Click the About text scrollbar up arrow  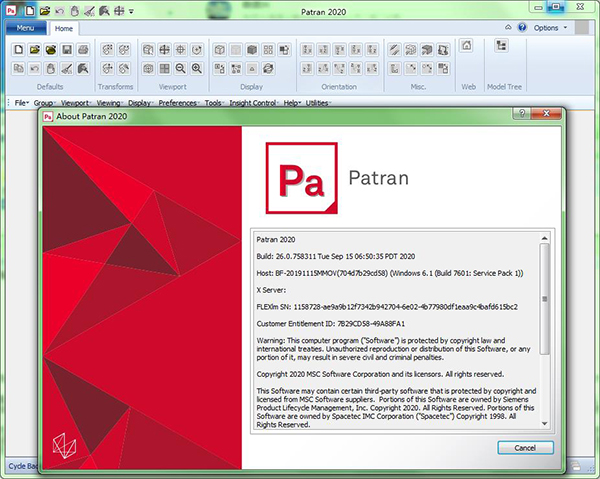[545, 238]
